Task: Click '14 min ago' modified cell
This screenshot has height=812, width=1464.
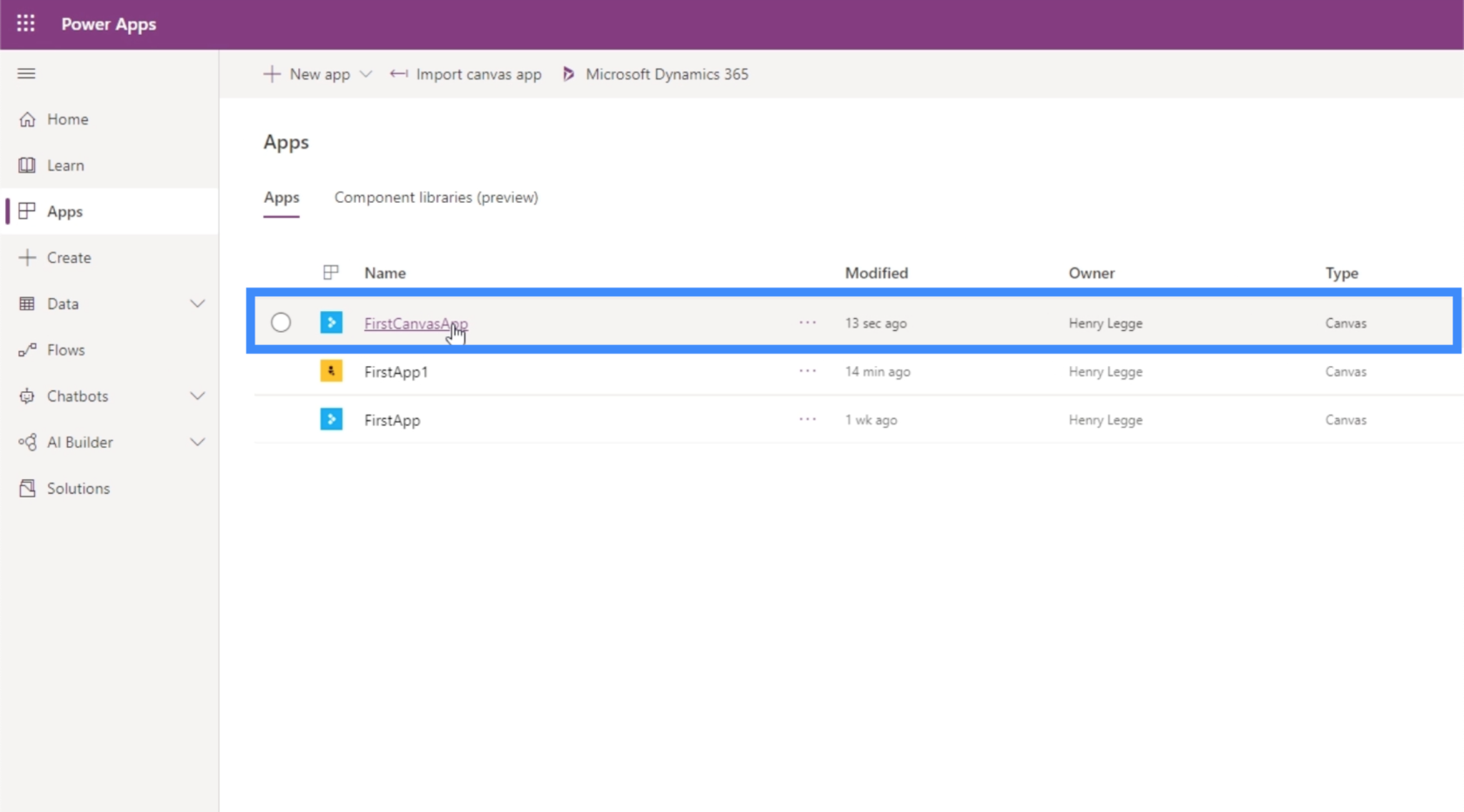Action: 878,372
